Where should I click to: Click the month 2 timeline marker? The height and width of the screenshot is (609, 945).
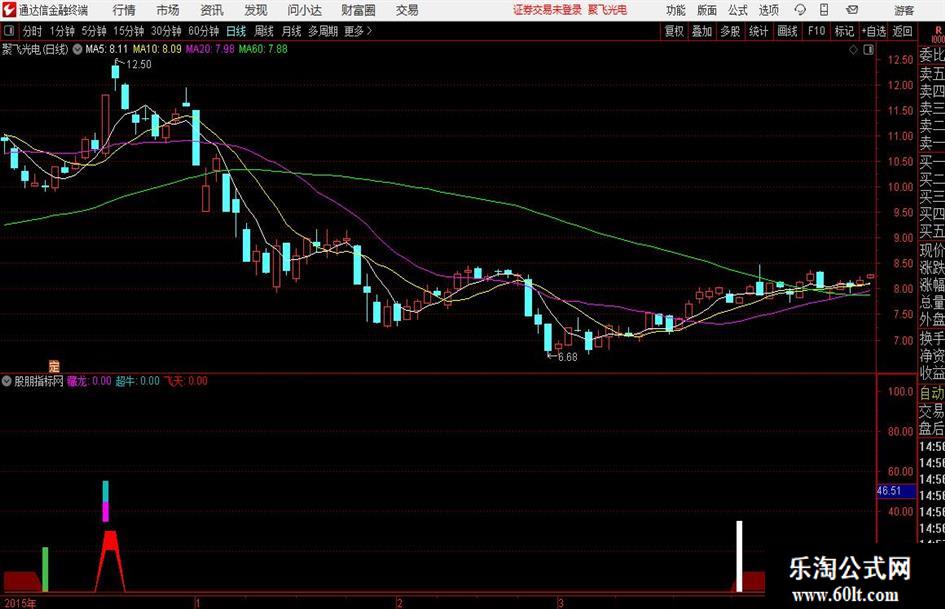coord(399,603)
